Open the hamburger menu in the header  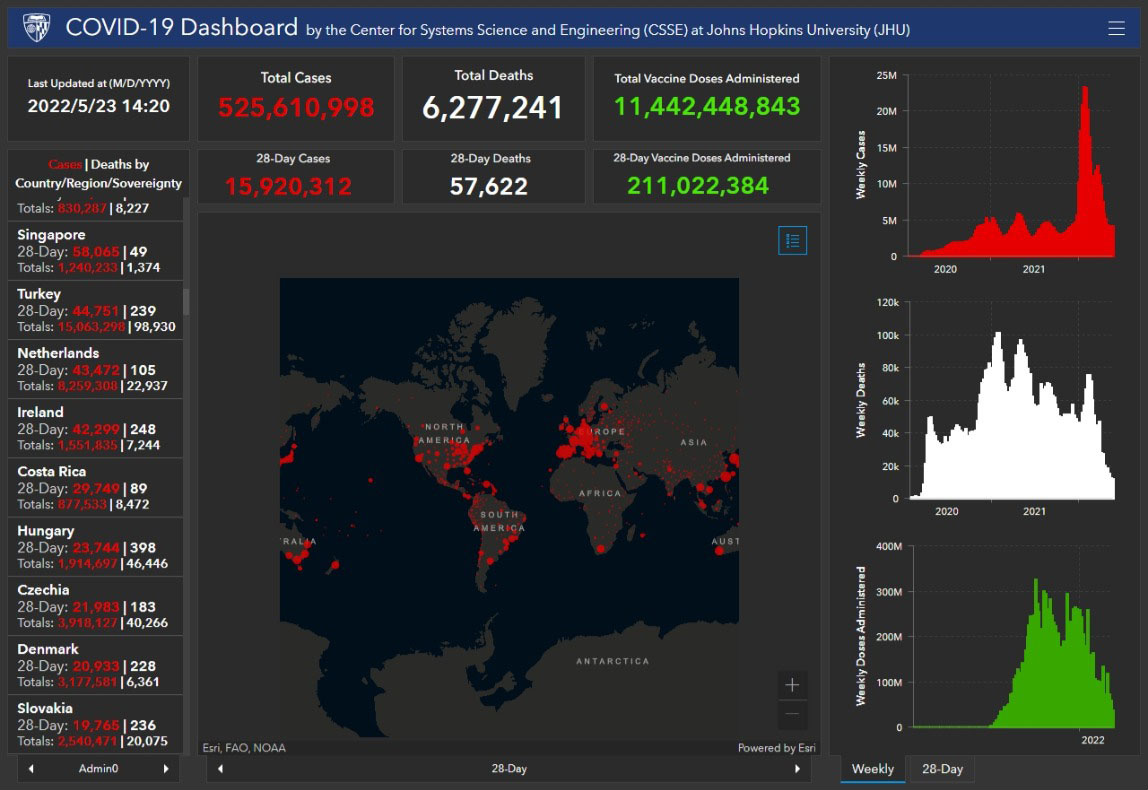pyautogui.click(x=1116, y=29)
